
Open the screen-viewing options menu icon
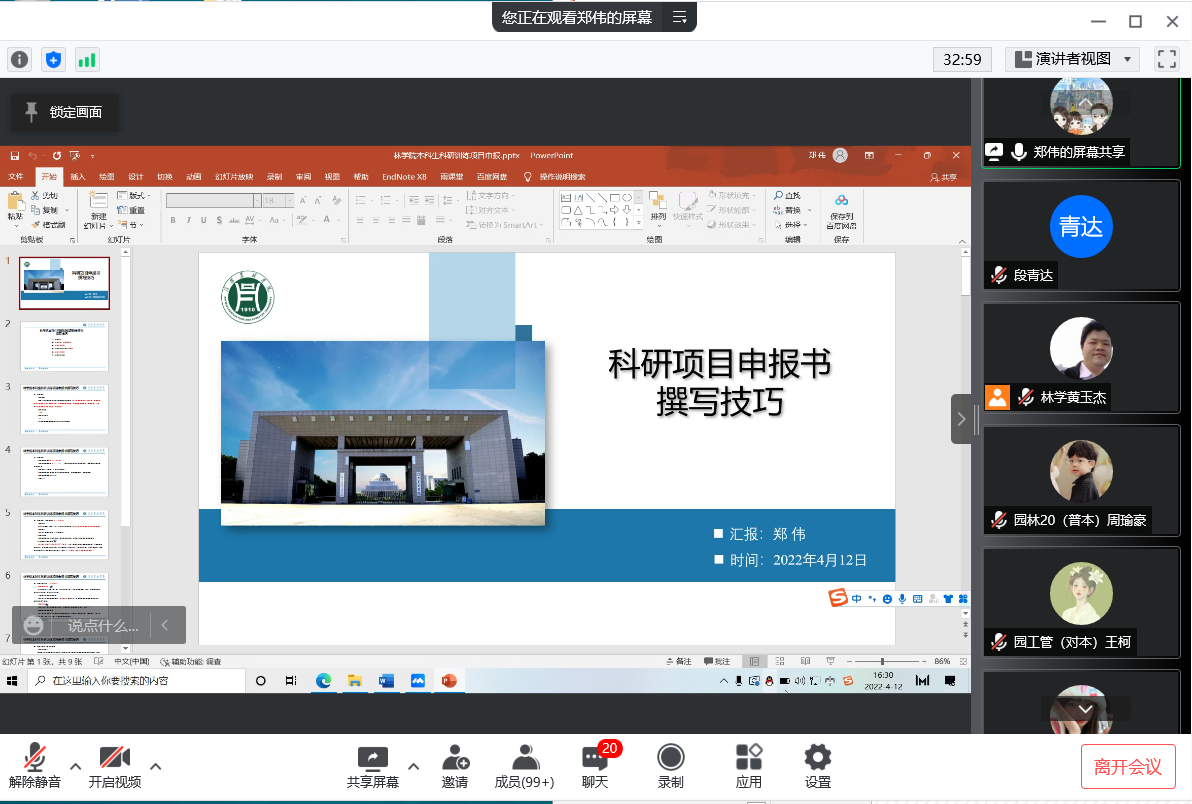coord(680,17)
